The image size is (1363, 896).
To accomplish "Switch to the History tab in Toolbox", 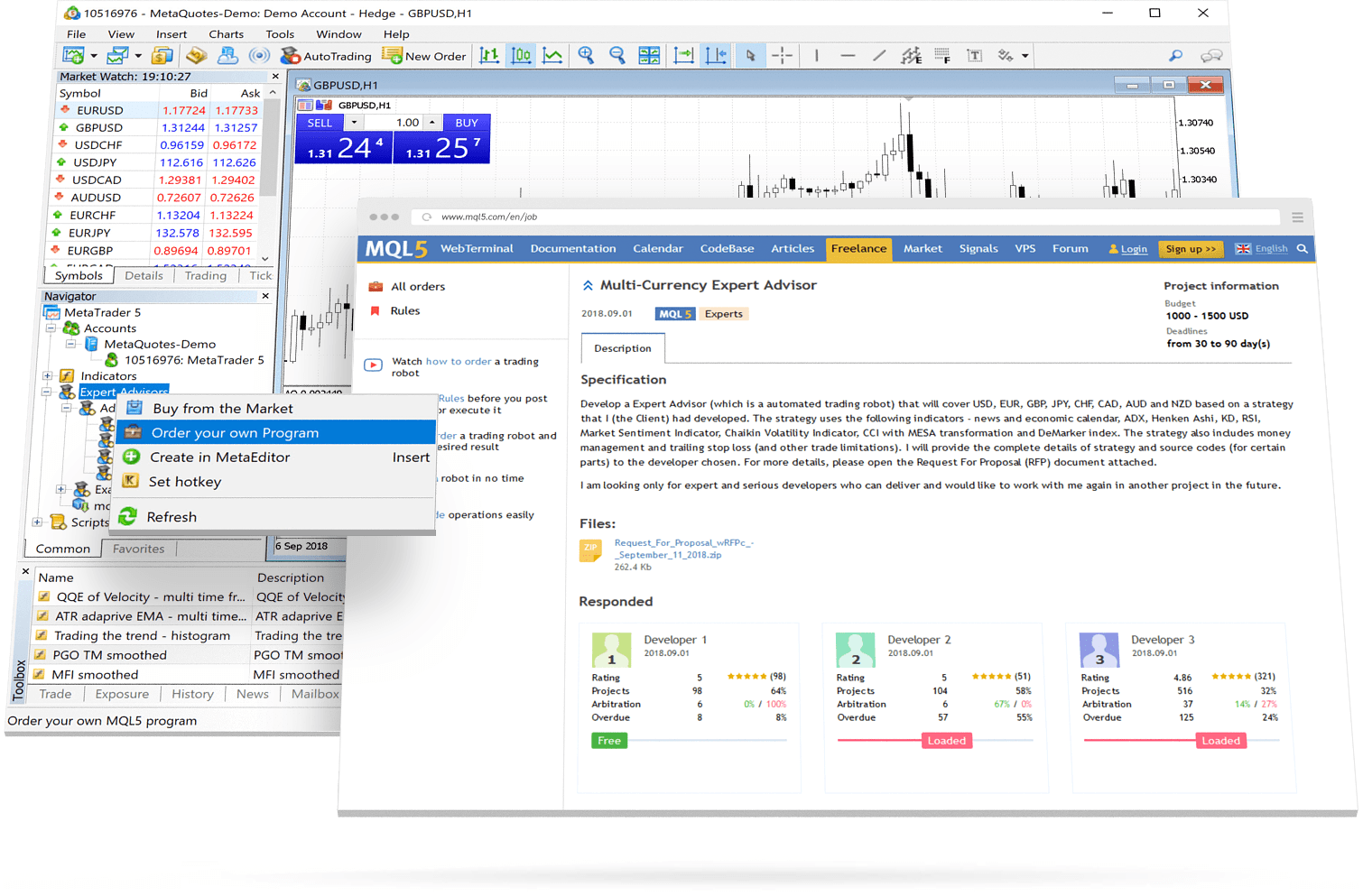I will (192, 693).
